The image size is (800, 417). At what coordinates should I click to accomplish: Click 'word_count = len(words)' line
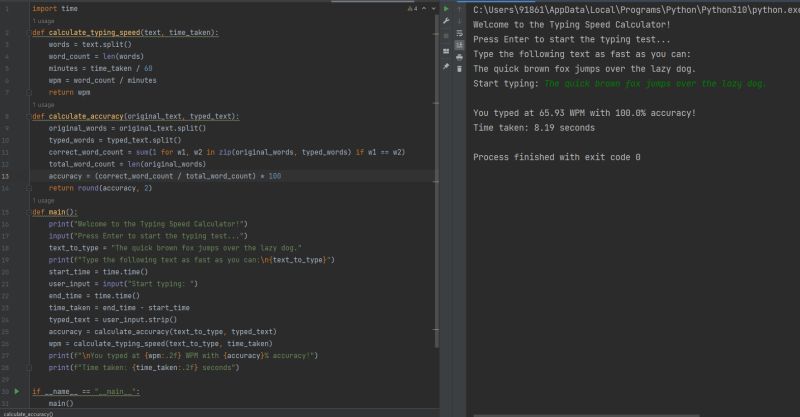coord(96,57)
